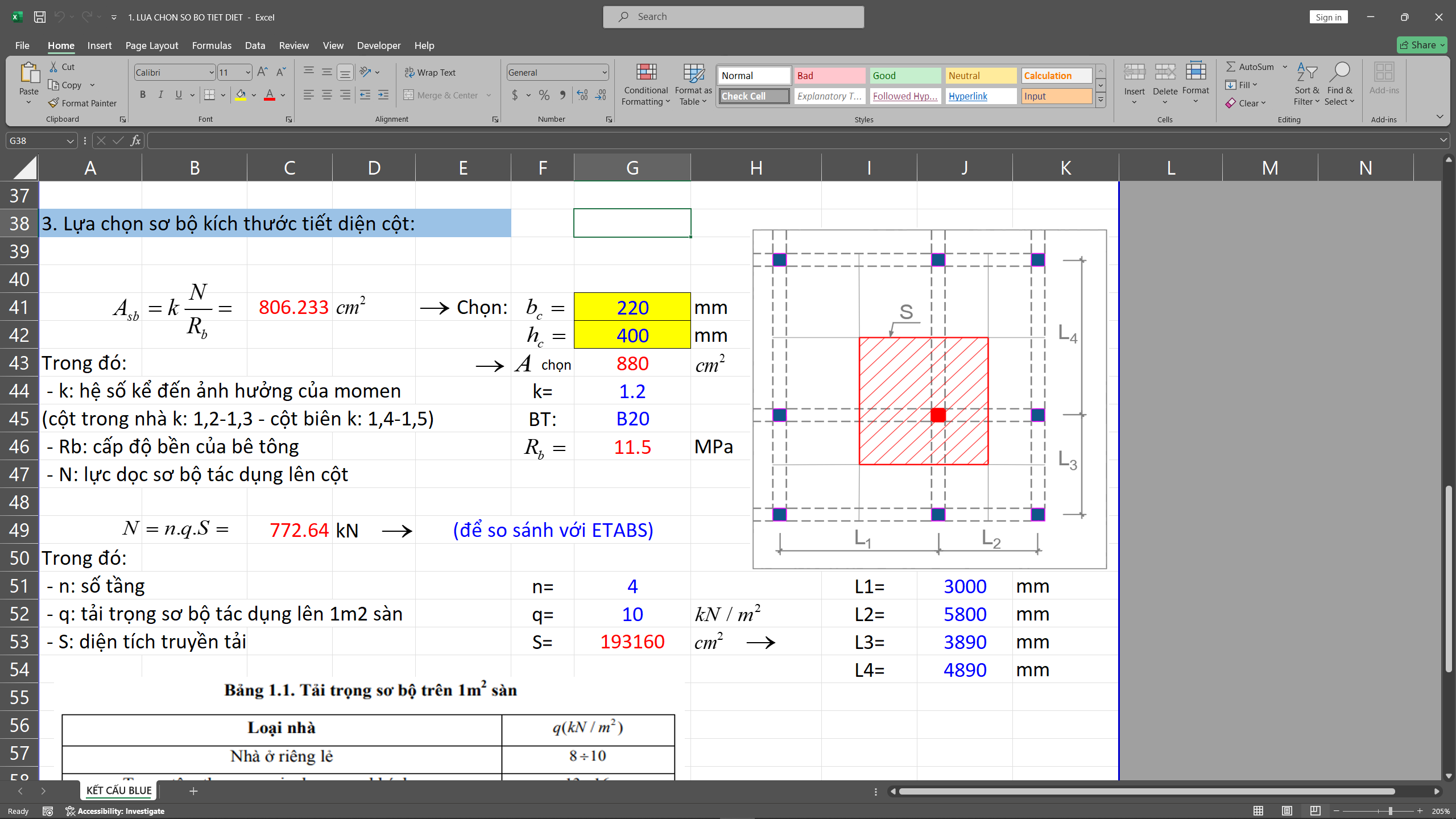Click the Format Painter icon
This screenshot has width=1456, height=819.
coord(54,103)
